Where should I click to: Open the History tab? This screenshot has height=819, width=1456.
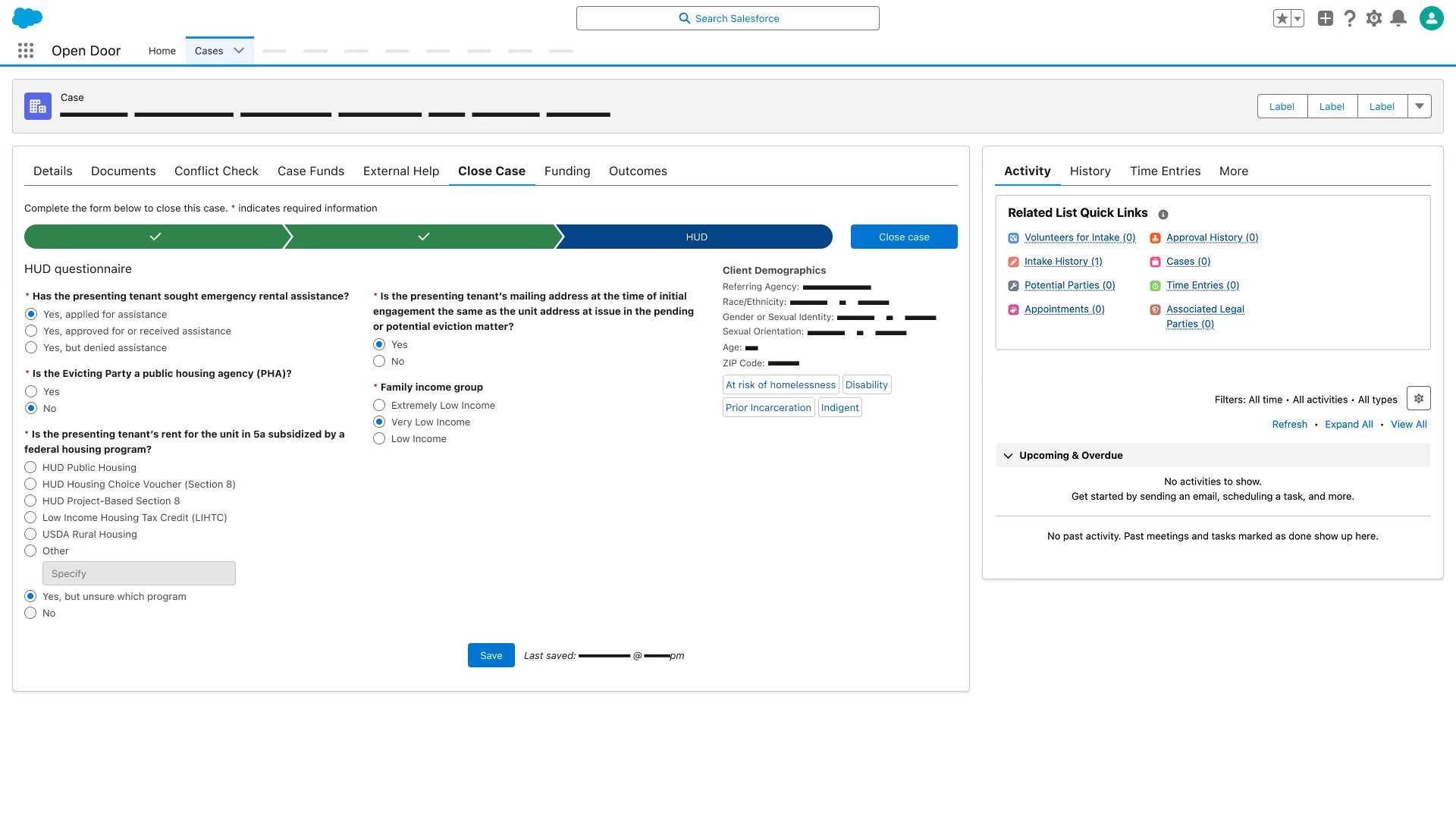tap(1090, 171)
